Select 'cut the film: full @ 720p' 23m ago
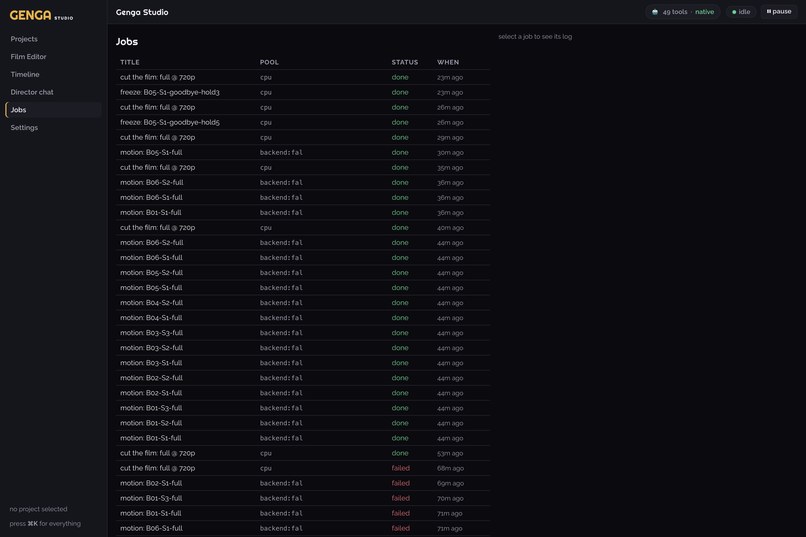This screenshot has height=537, width=806. click(303, 77)
